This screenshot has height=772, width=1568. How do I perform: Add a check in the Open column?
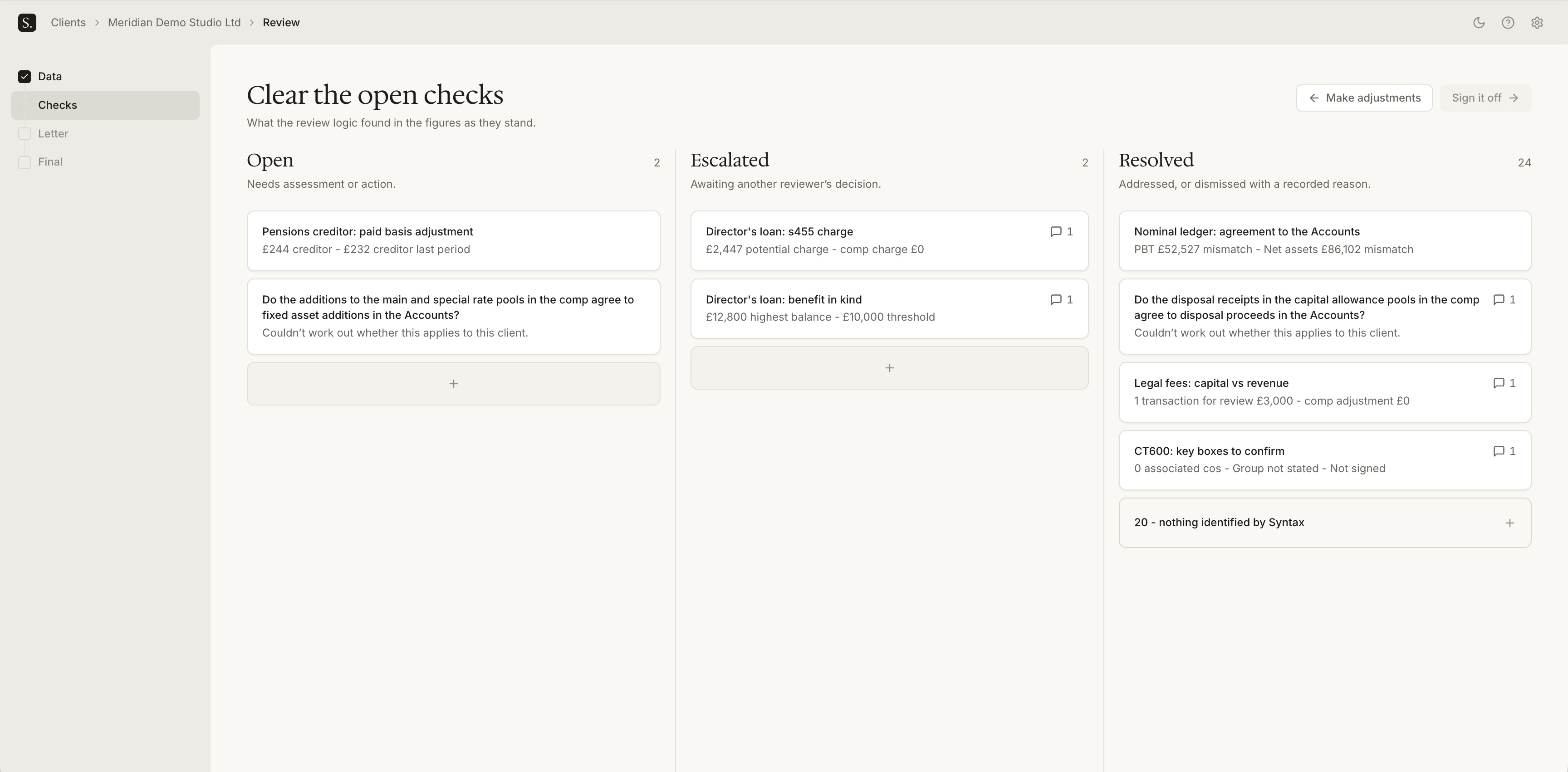click(454, 384)
